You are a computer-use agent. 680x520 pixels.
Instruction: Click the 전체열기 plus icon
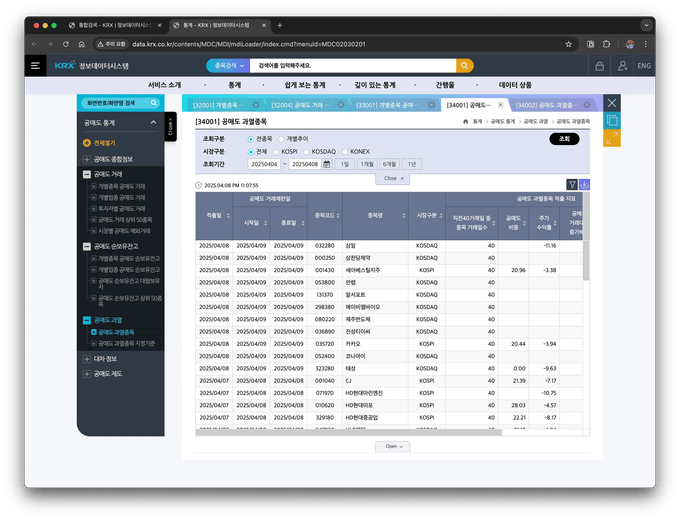(x=87, y=143)
